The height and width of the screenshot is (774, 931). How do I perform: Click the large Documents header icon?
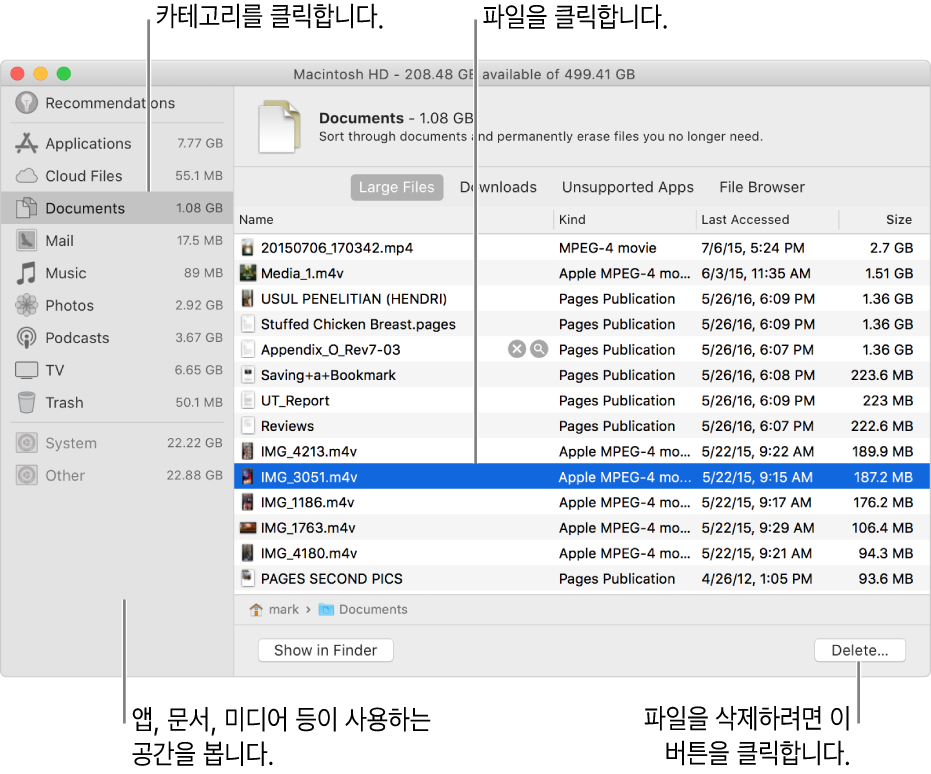coord(279,127)
